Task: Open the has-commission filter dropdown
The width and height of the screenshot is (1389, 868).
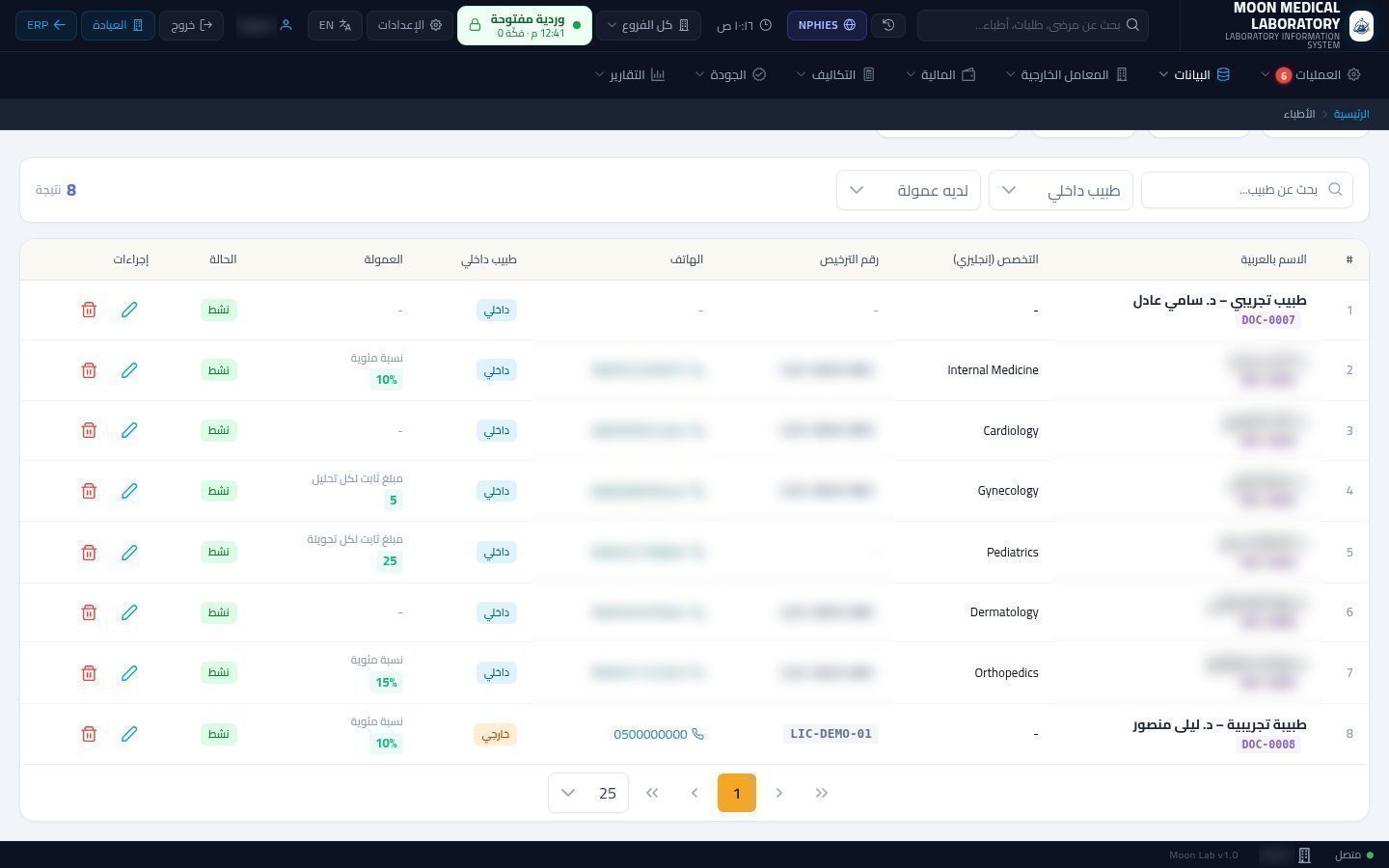Action: 909,190
